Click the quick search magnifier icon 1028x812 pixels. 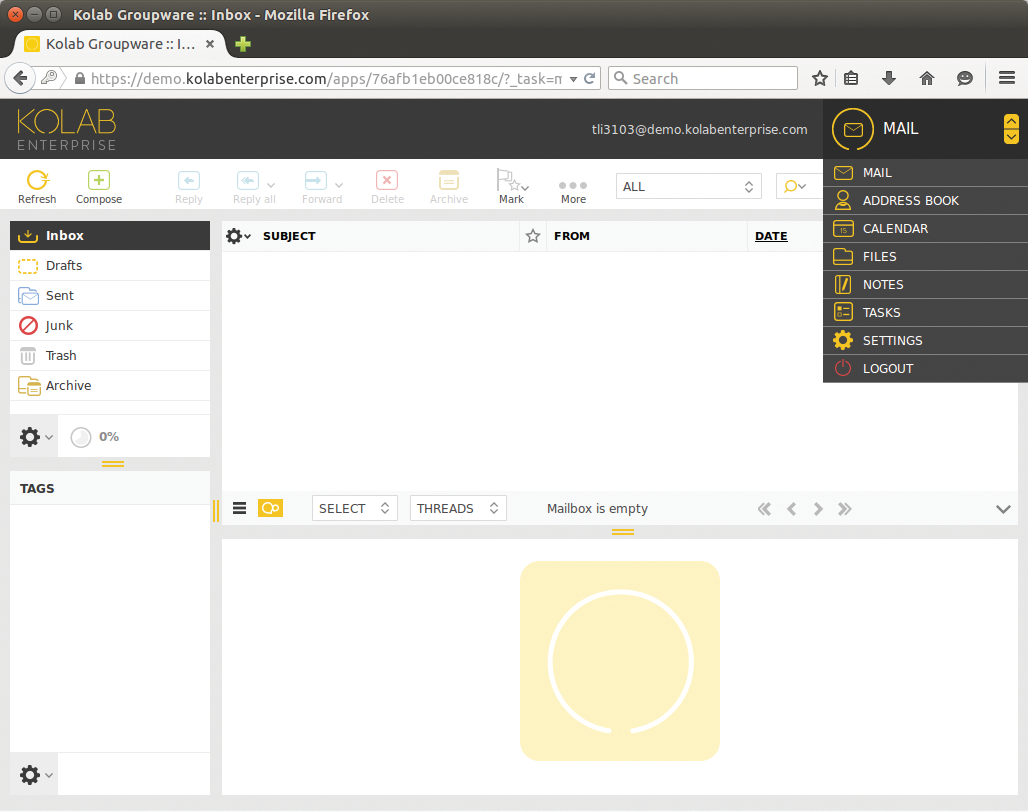point(792,186)
